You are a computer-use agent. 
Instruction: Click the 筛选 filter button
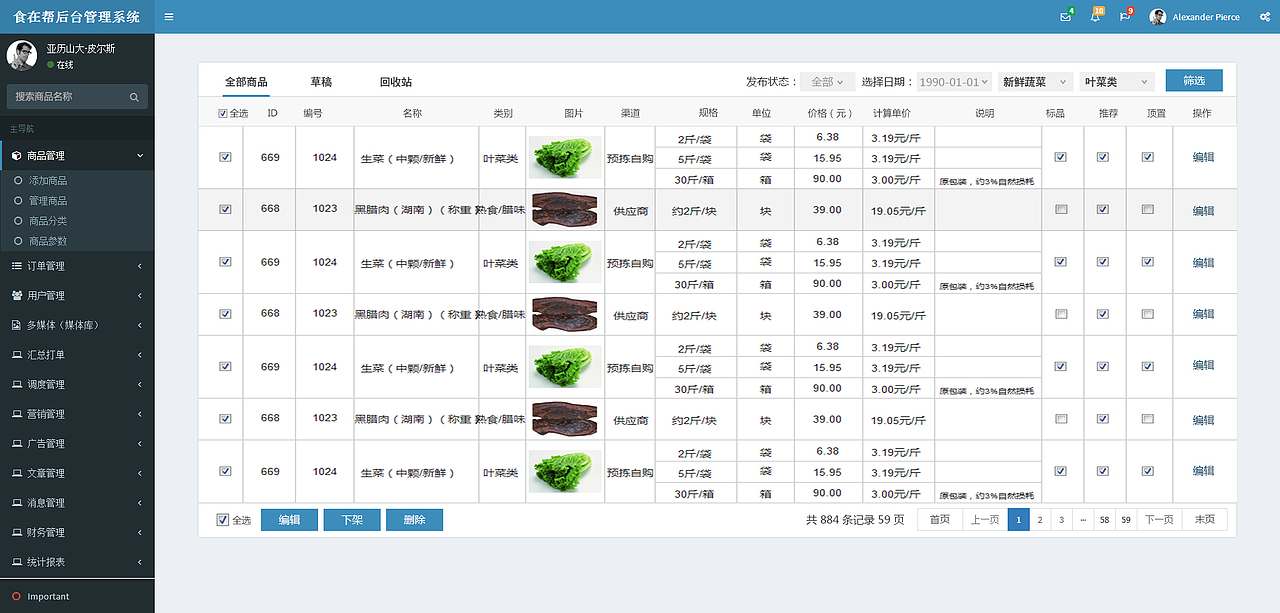1194,81
